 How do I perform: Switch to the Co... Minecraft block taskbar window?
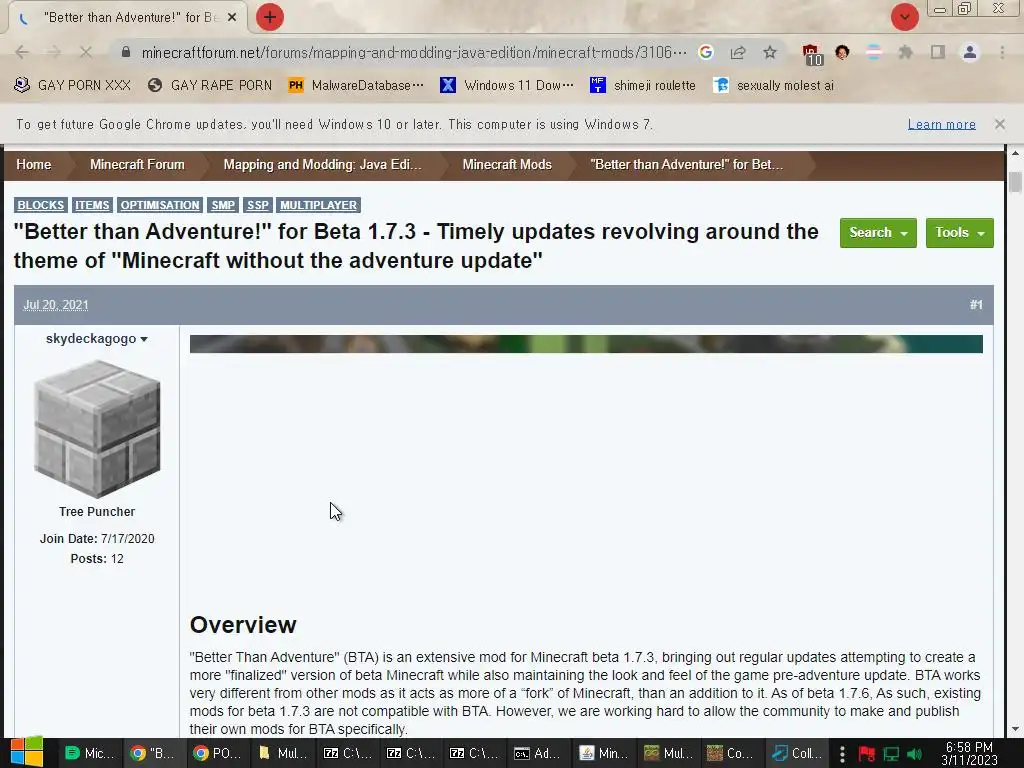[x=730, y=753]
